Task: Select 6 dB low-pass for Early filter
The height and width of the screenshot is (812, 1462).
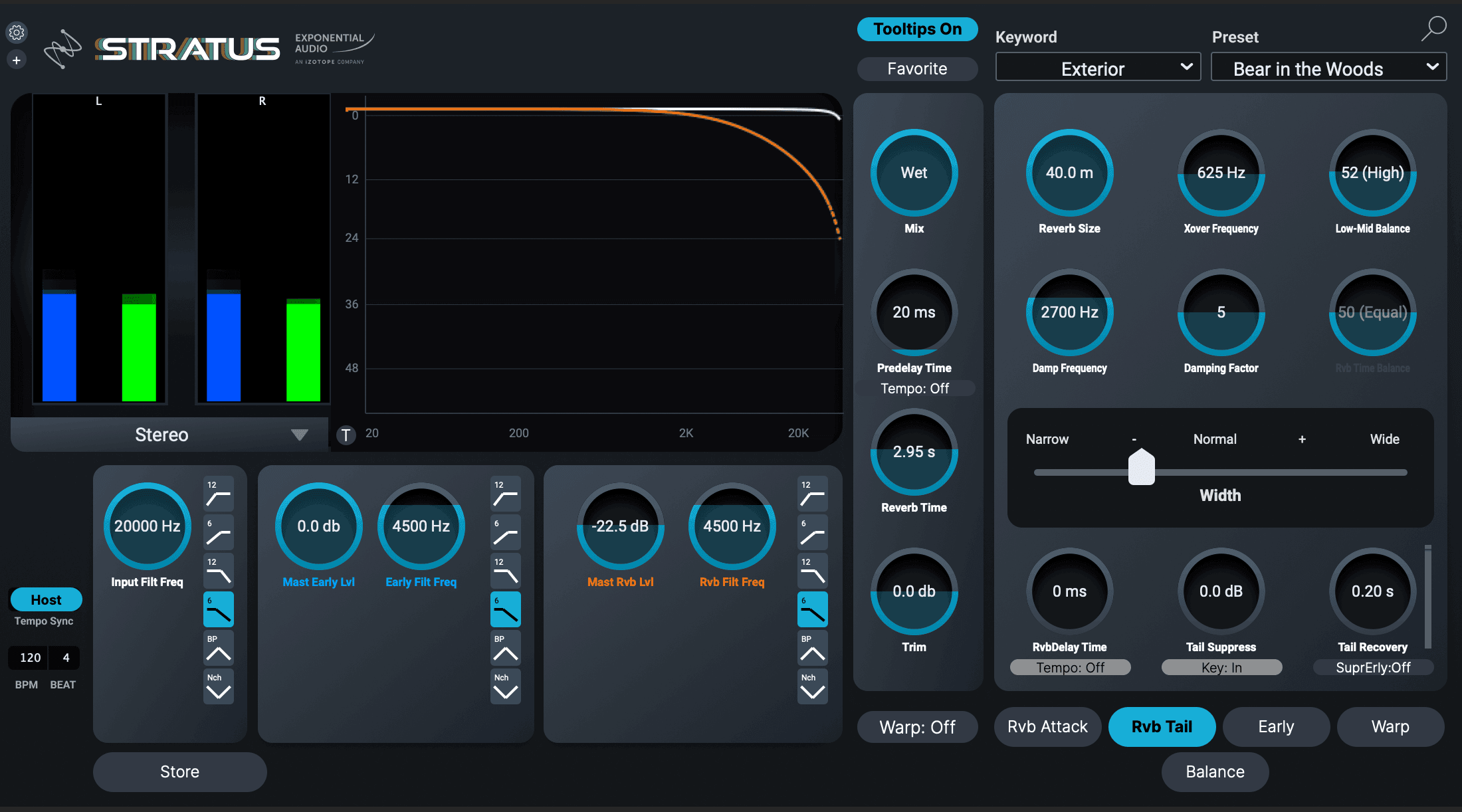Action: [x=505, y=609]
